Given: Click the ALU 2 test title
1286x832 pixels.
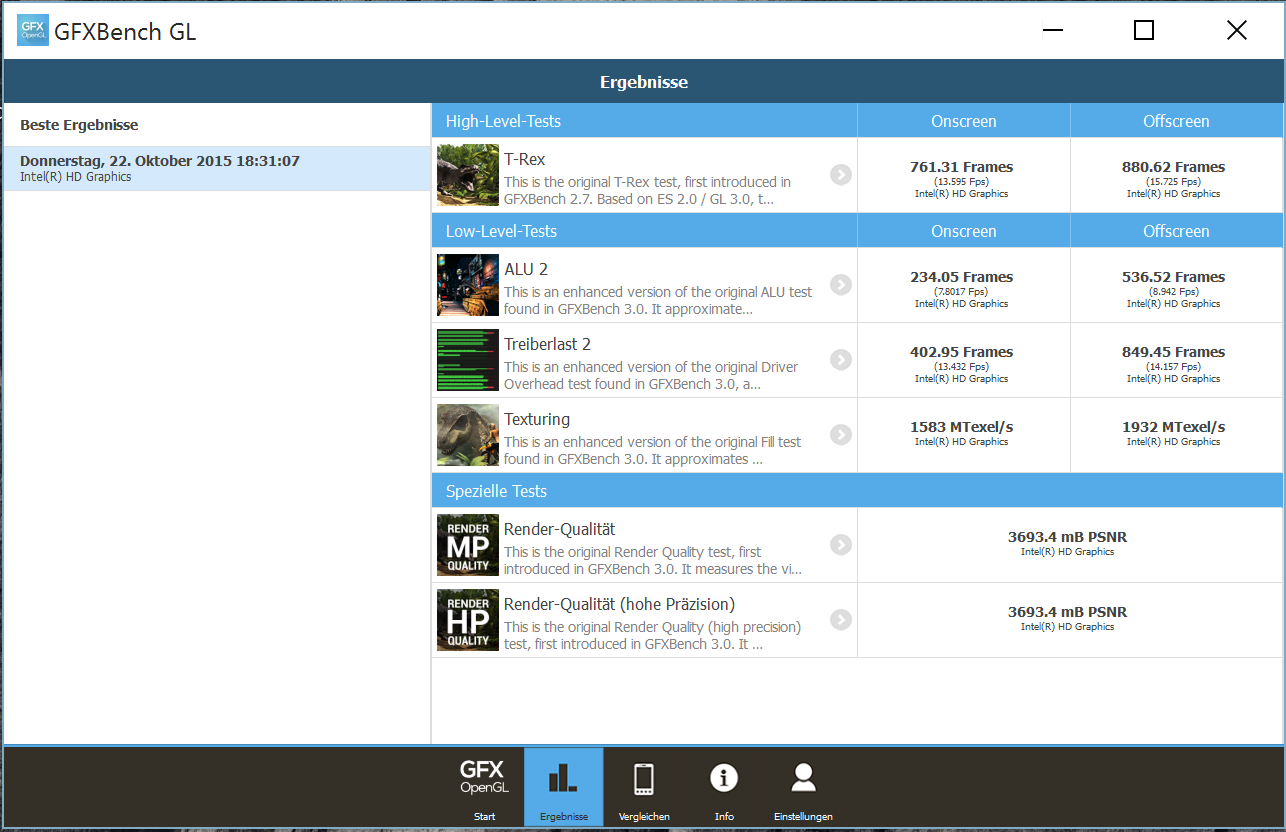Looking at the screenshot, I should click(x=526, y=269).
